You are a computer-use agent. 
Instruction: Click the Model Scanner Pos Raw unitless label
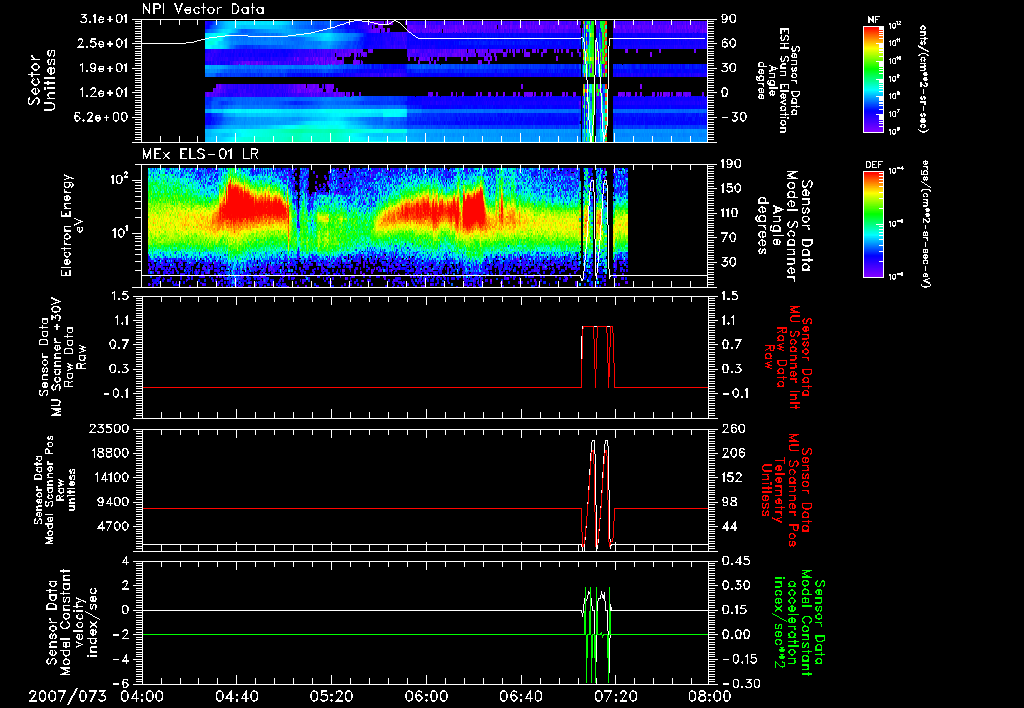pos(55,490)
